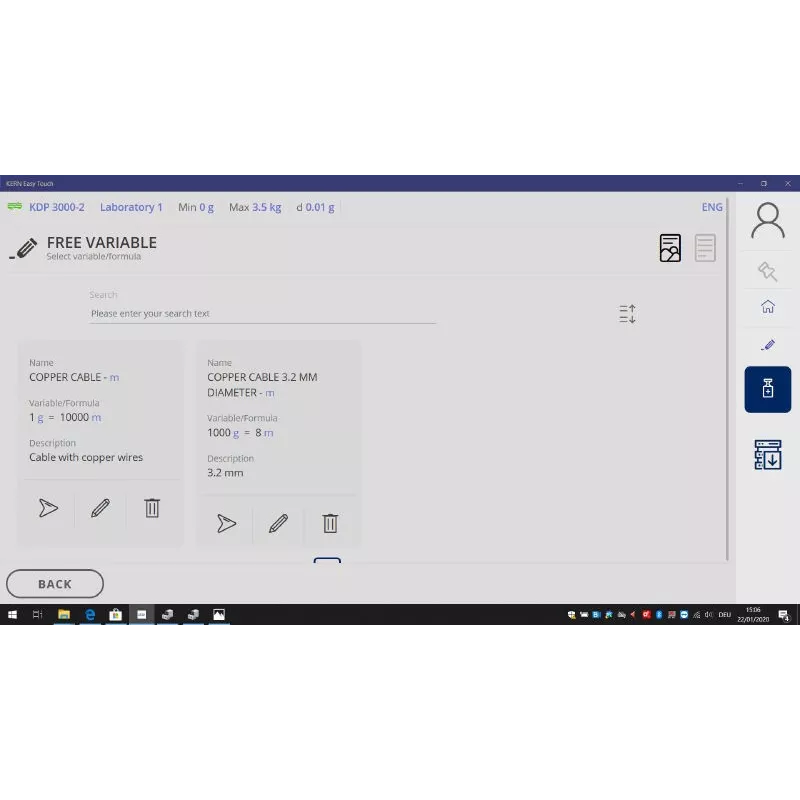The height and width of the screenshot is (800, 800).
Task: Click the pin icon in sidebar
Action: [767, 271]
